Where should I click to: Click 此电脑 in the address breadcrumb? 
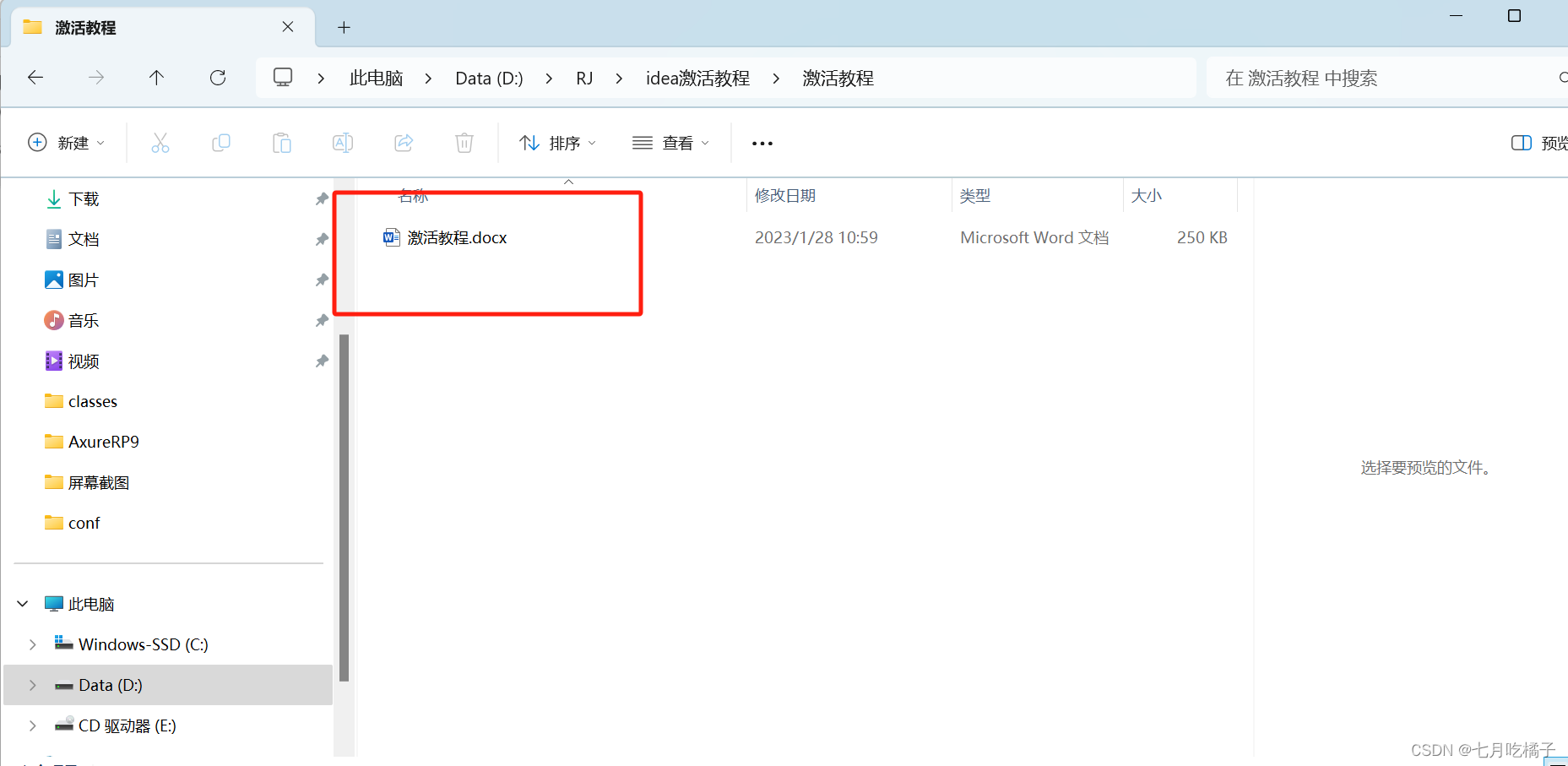(x=377, y=79)
